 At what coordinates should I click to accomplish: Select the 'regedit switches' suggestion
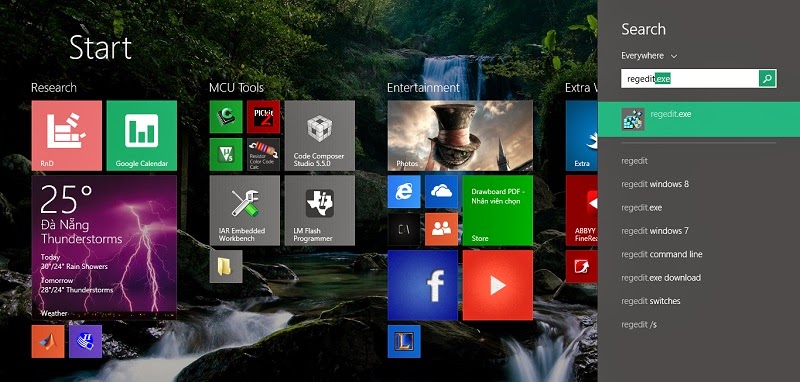tap(651, 301)
